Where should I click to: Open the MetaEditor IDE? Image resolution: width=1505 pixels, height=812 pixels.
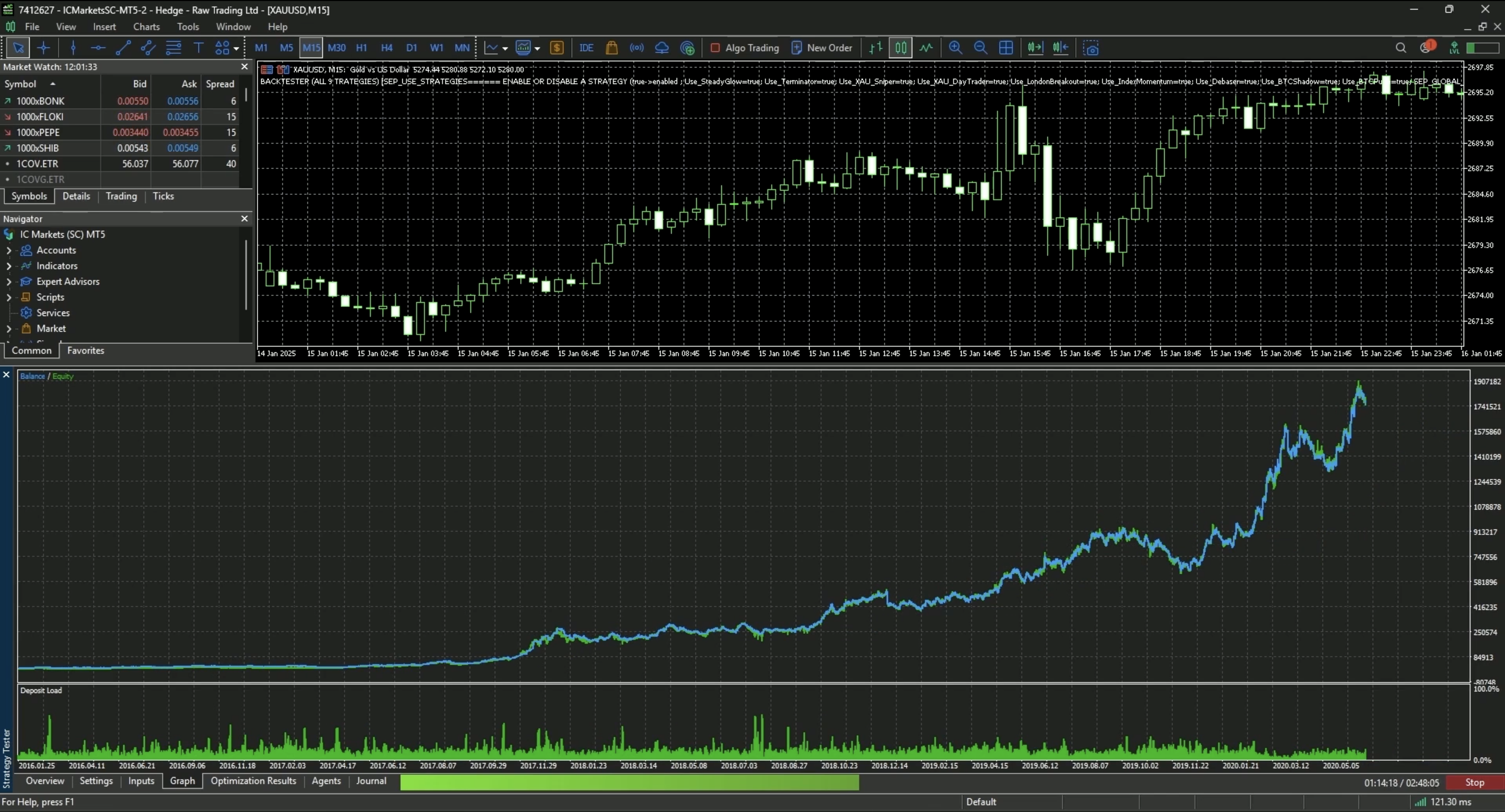pos(586,48)
